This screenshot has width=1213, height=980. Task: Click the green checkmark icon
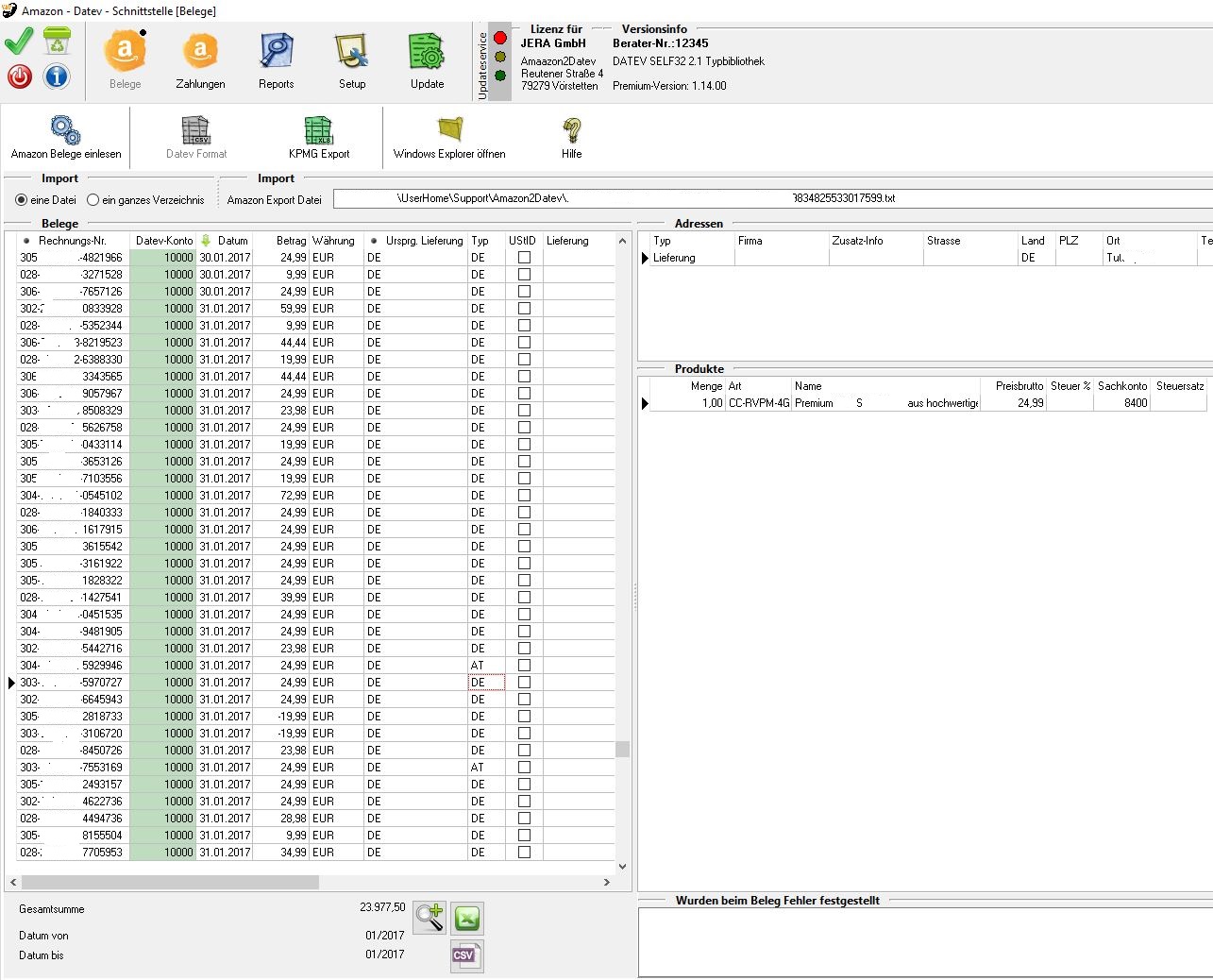[x=19, y=42]
